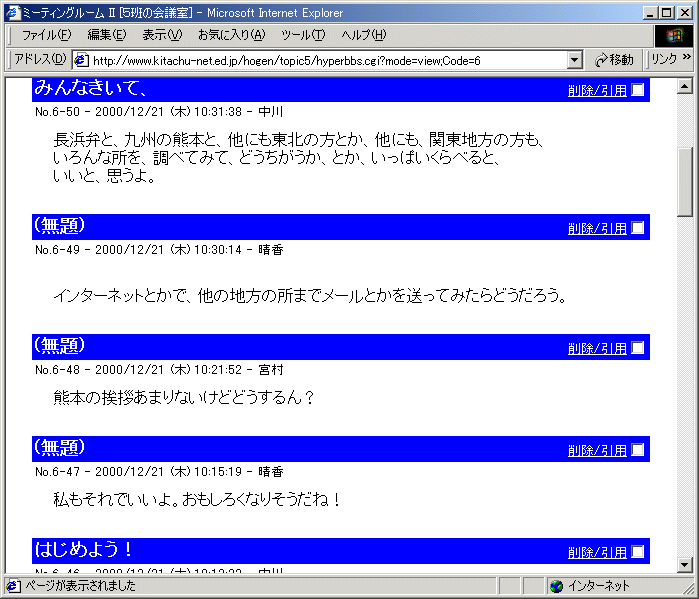Click status text ページが表示されました
699x599 pixels.
(80, 586)
